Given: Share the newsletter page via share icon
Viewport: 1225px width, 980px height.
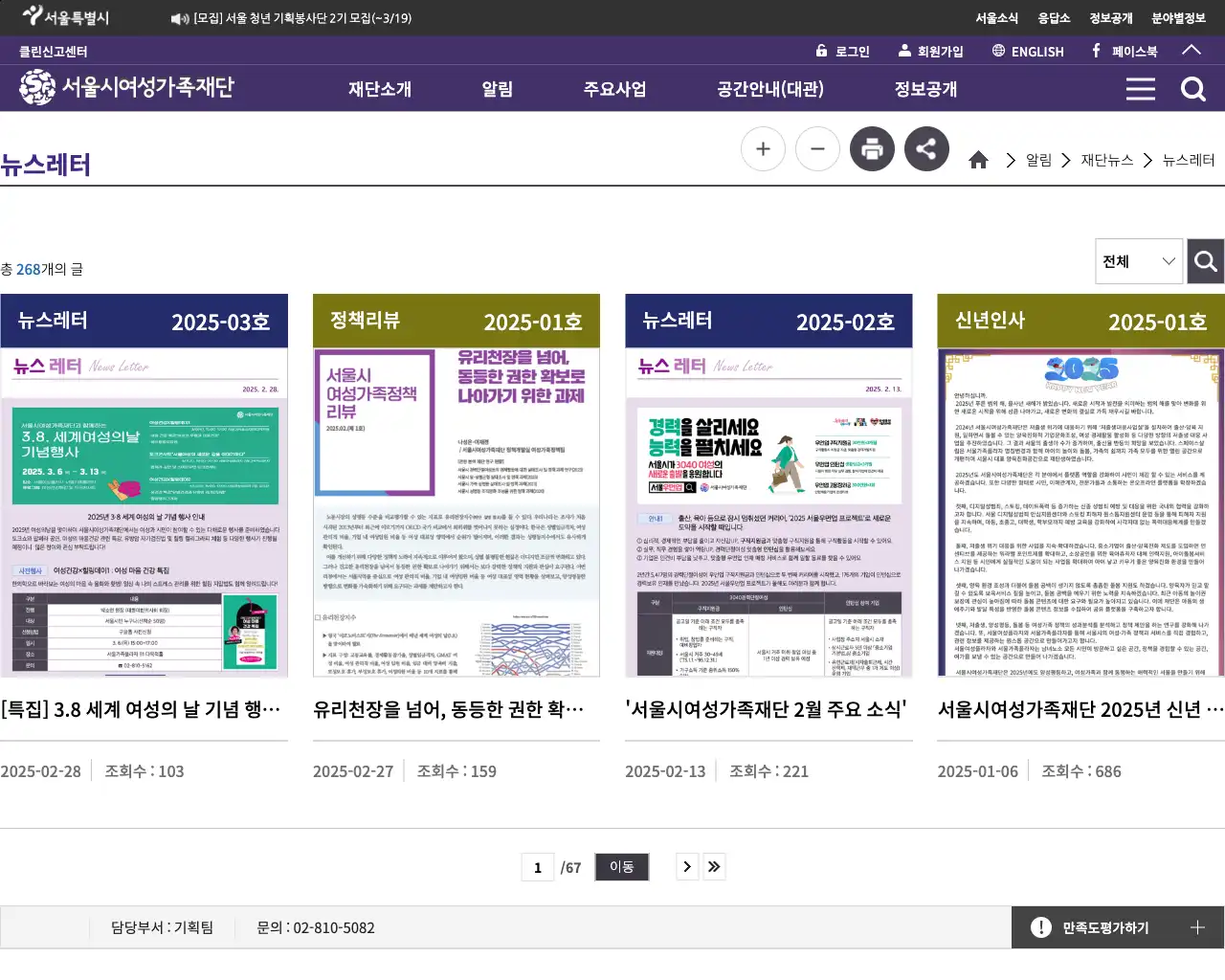Looking at the screenshot, I should point(926,148).
